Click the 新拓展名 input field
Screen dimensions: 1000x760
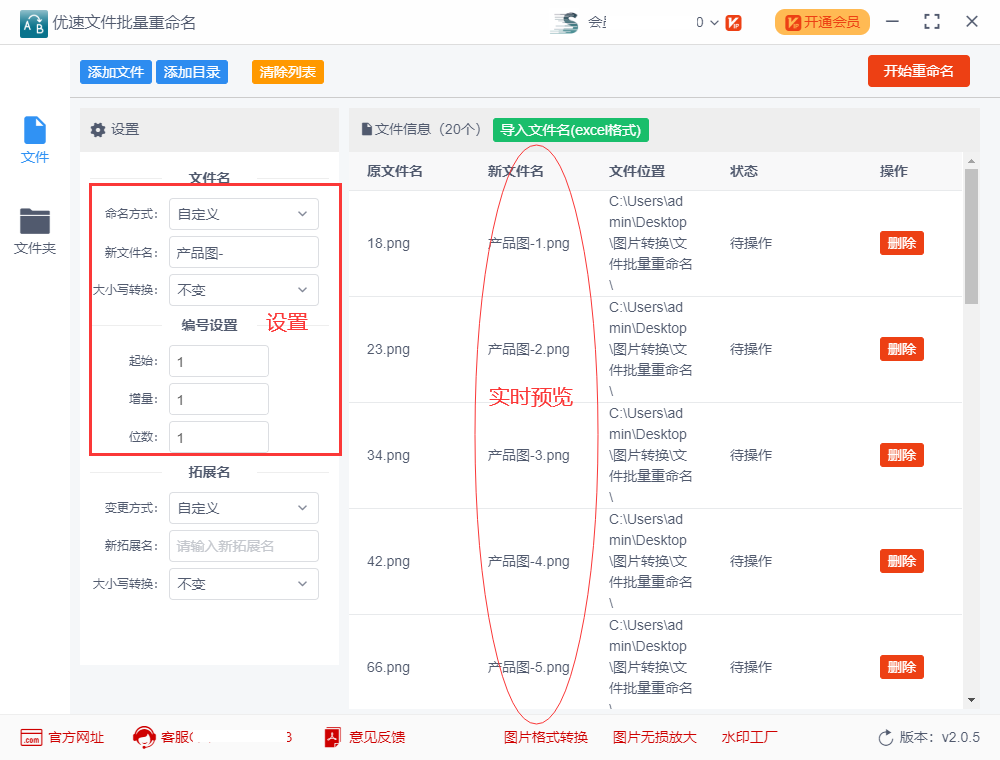244,546
